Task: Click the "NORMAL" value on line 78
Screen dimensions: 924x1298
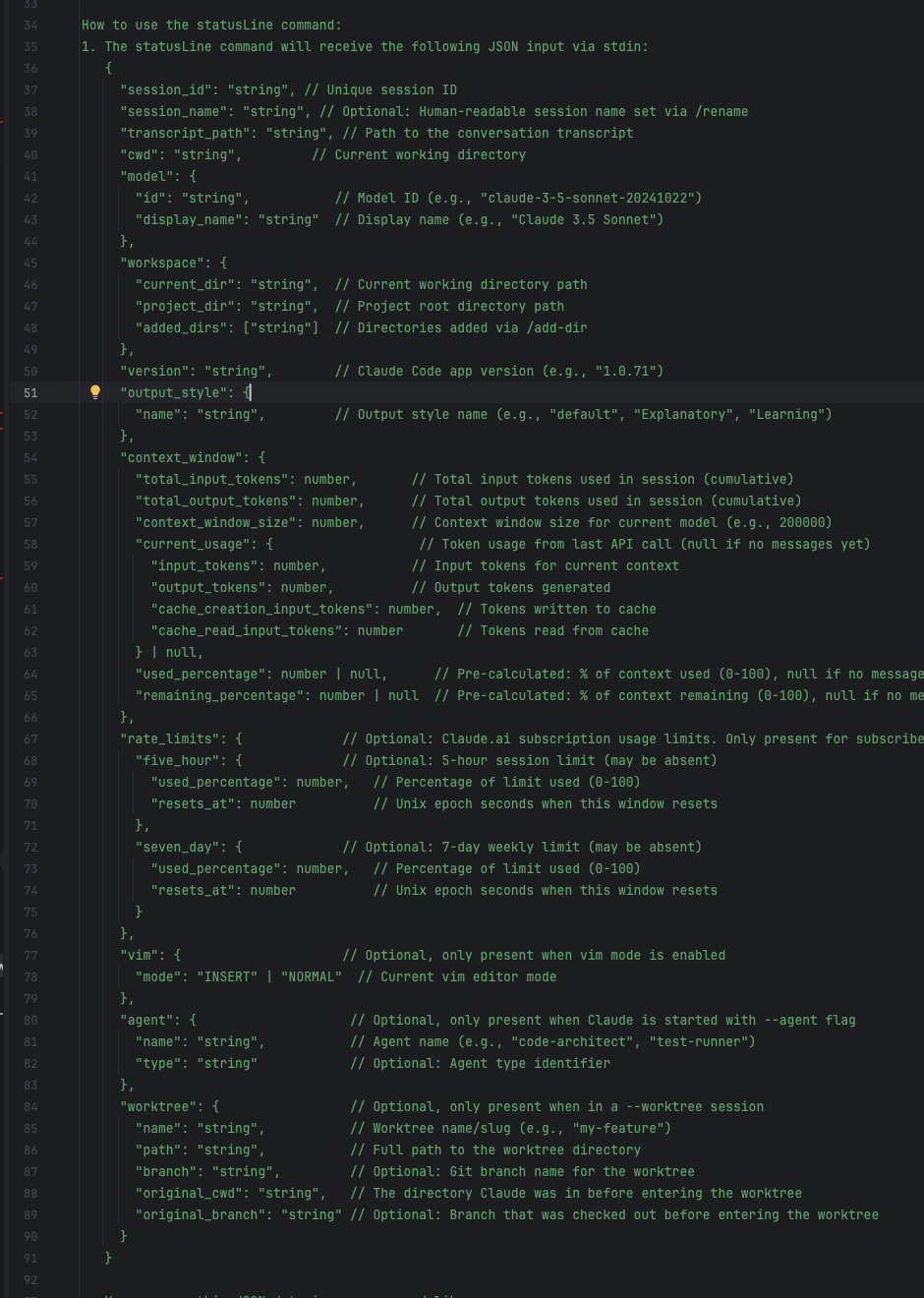Action: pos(312,976)
